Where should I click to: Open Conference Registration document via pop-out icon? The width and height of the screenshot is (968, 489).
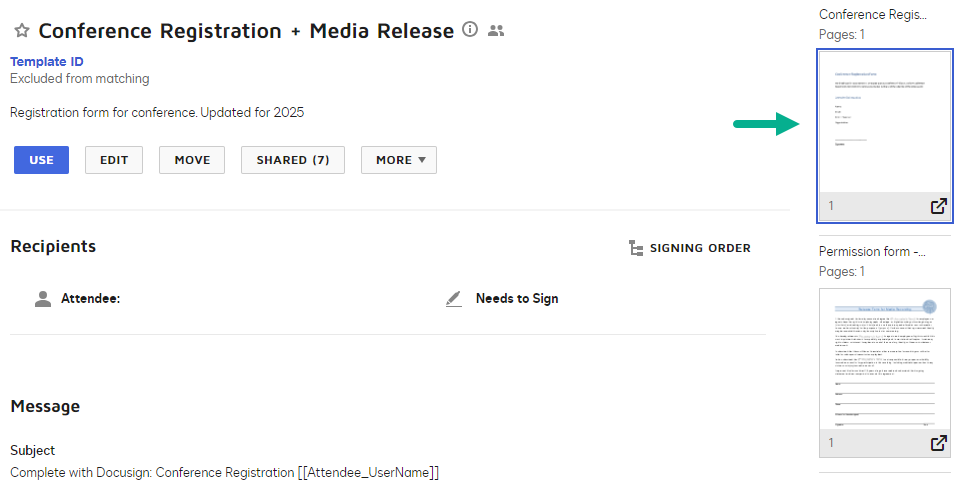[938, 206]
